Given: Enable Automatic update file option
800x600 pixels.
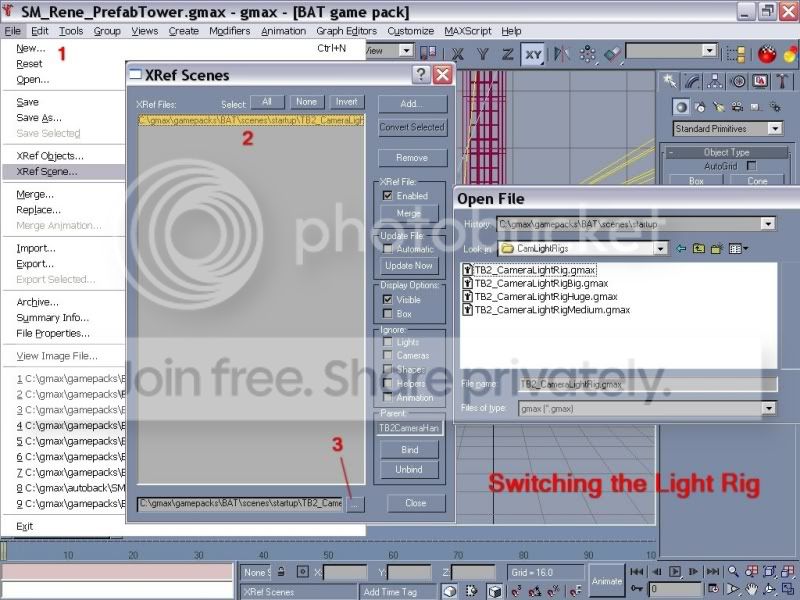Looking at the screenshot, I should [388, 249].
